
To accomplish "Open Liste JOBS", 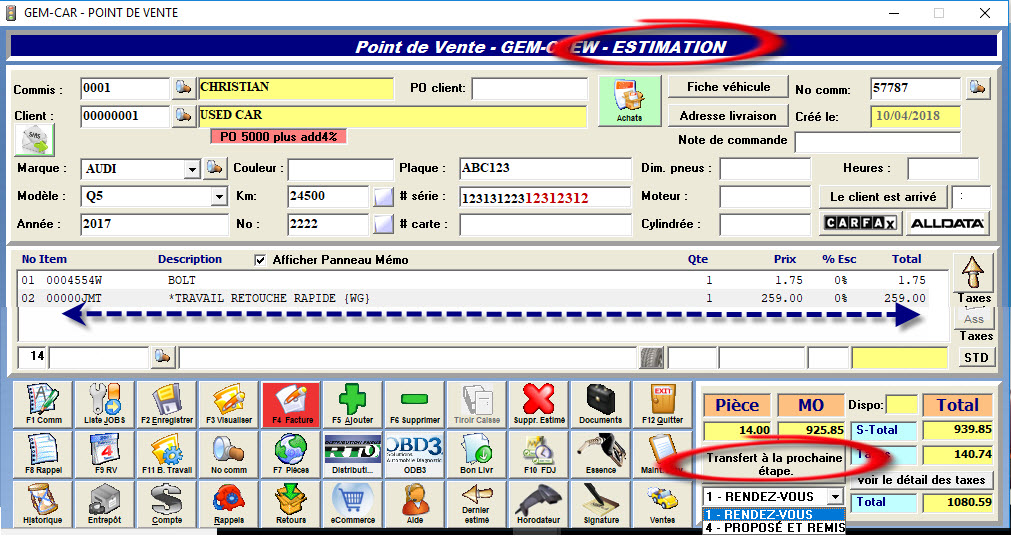I will pyautogui.click(x=104, y=404).
